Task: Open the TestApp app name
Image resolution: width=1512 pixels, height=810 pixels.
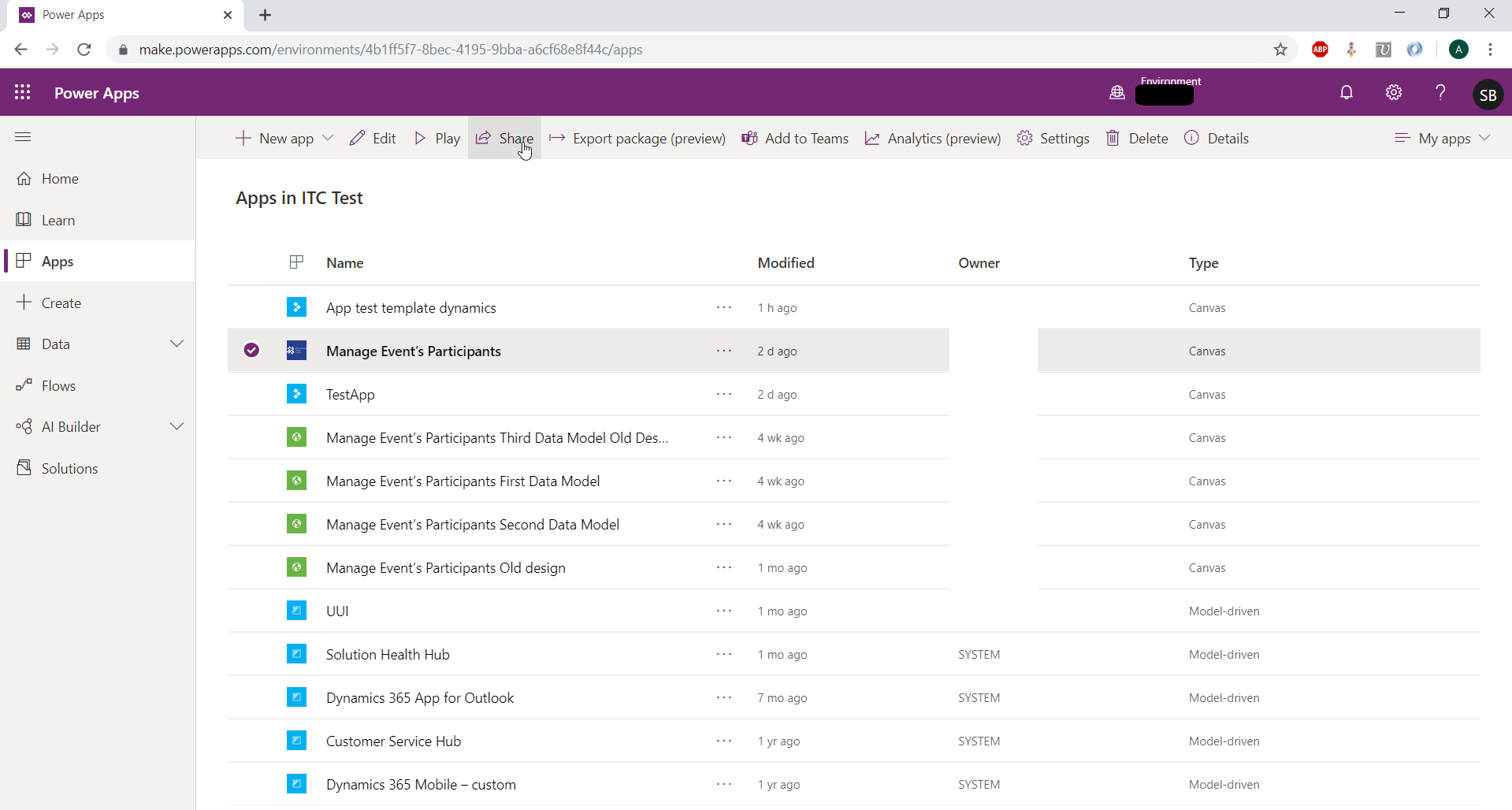Action: [351, 394]
